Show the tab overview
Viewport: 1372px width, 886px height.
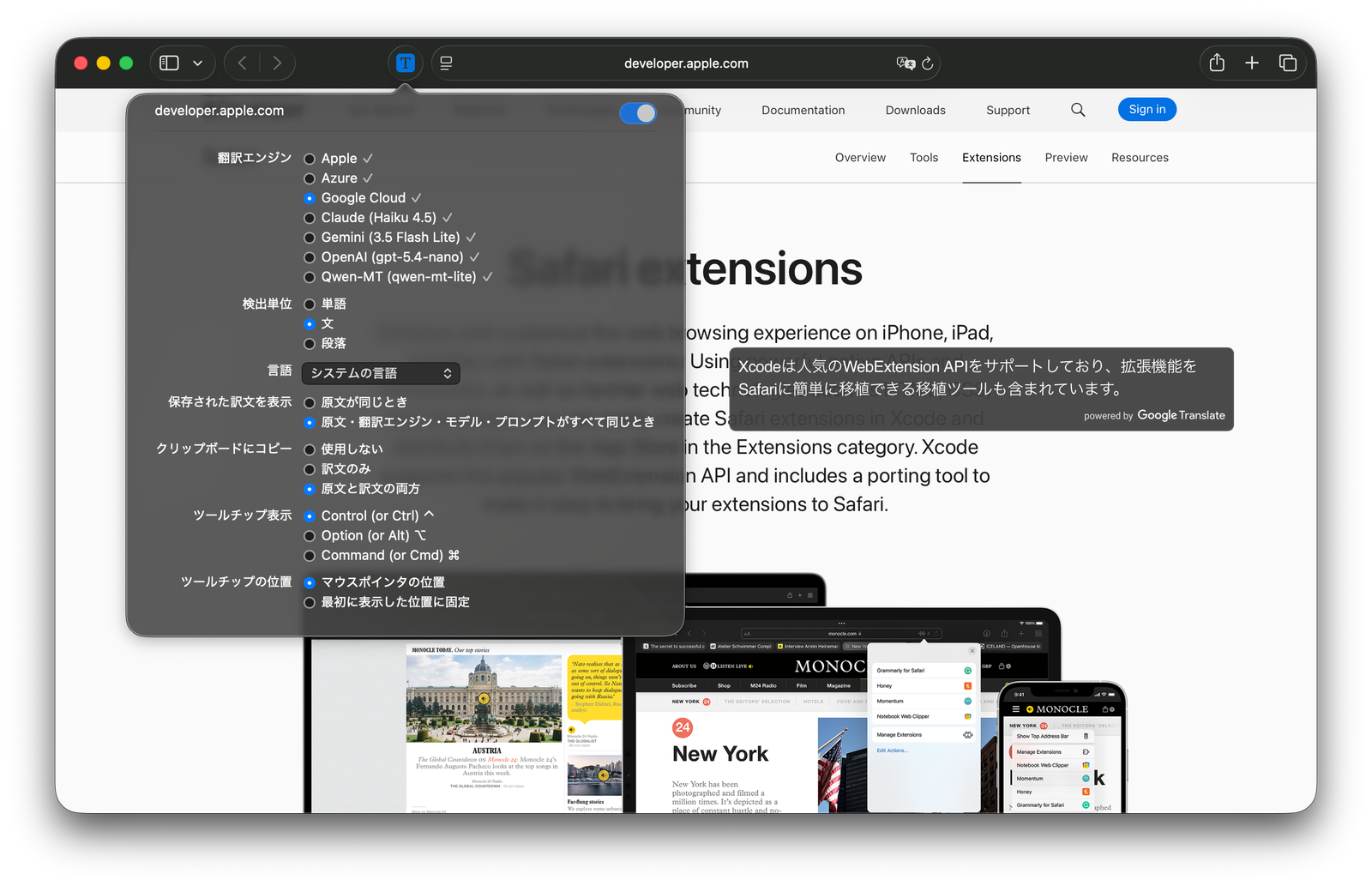click(1288, 63)
